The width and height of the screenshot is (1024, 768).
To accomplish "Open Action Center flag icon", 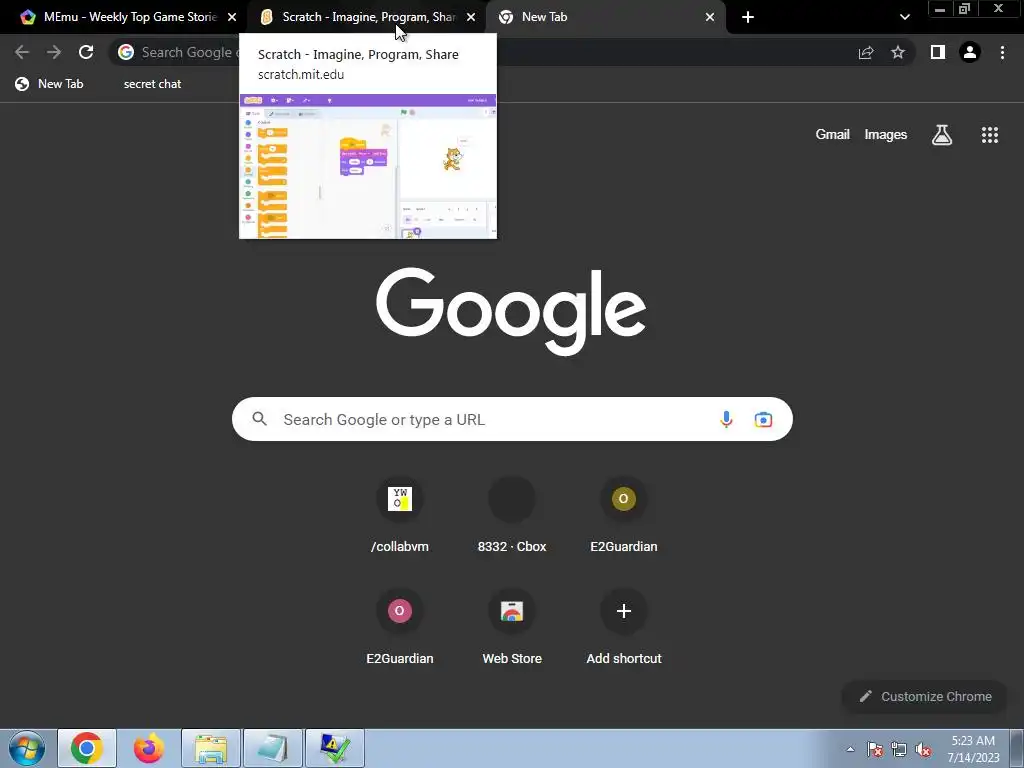I will 875,749.
